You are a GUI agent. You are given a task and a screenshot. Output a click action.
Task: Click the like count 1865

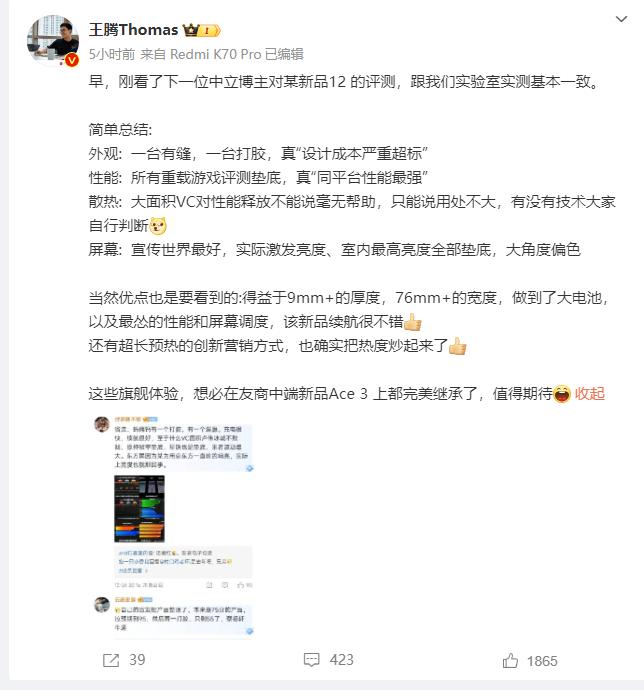click(542, 661)
